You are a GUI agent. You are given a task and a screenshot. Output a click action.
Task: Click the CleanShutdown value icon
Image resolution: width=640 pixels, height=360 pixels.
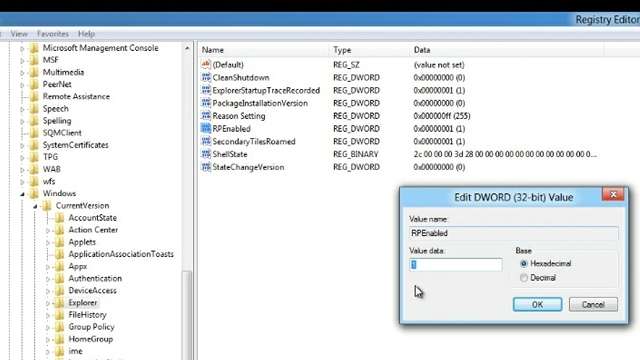(x=206, y=77)
